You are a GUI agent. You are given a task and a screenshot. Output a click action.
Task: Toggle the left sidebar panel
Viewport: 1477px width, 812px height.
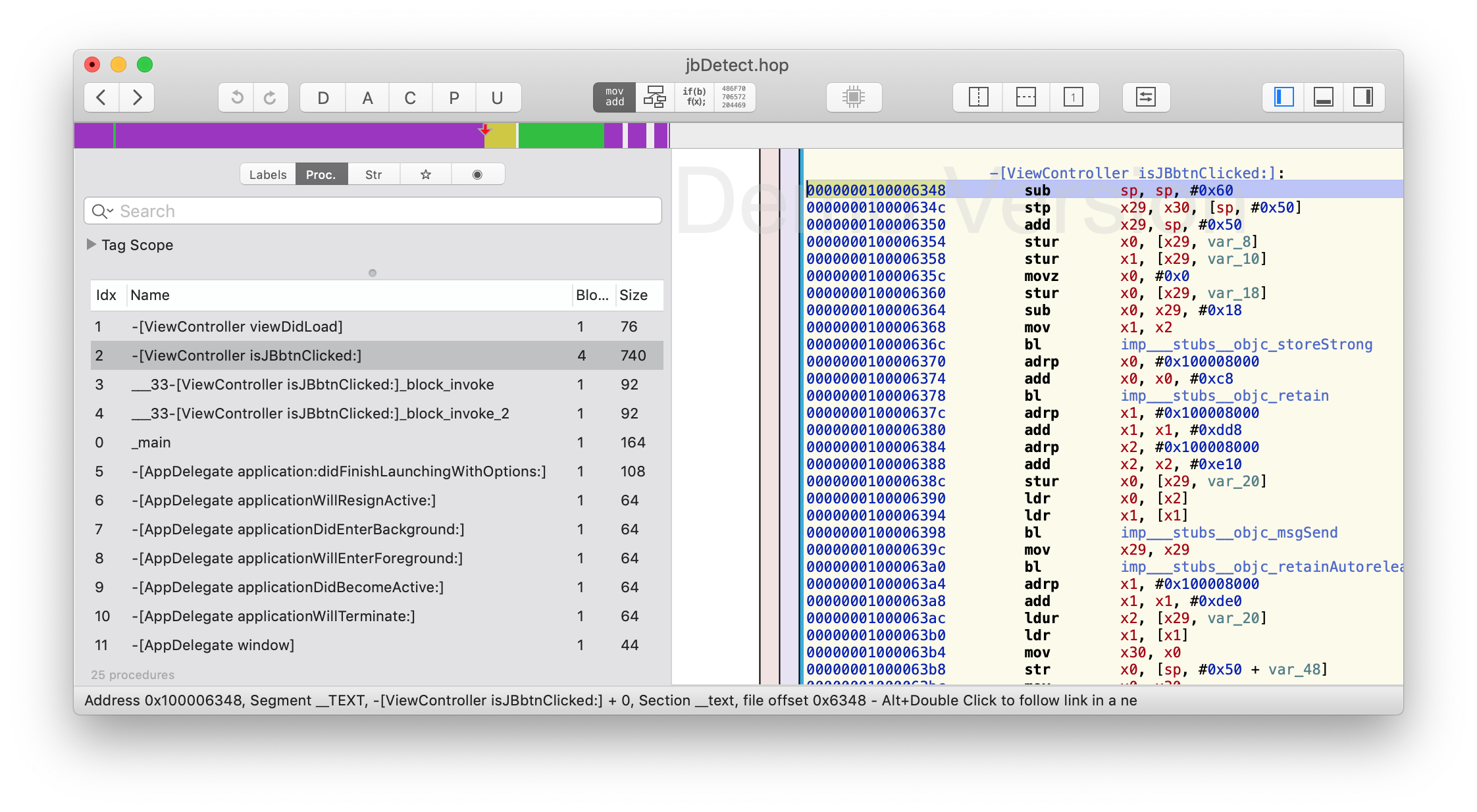(1284, 97)
